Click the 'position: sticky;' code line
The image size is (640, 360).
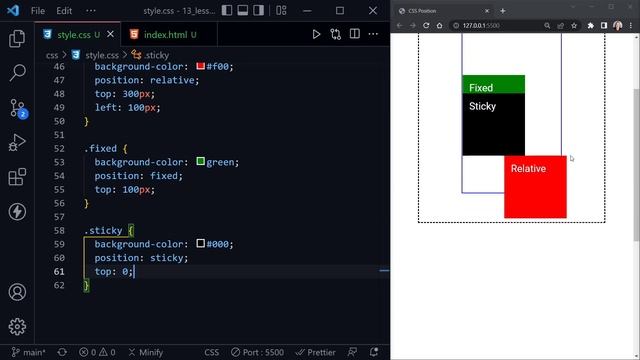click(x=141, y=258)
